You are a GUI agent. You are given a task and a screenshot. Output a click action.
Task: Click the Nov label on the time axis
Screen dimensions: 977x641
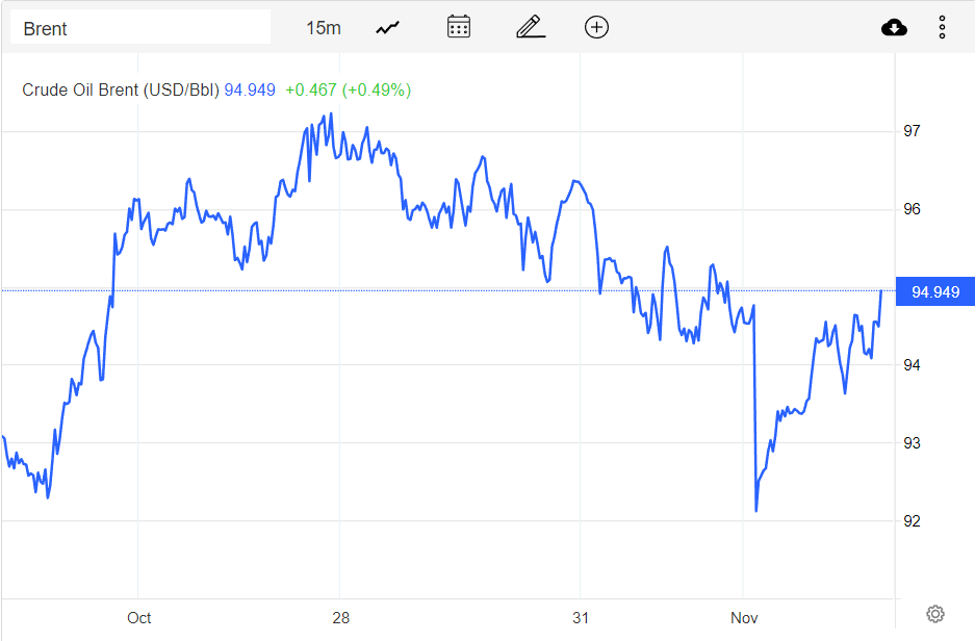pyautogui.click(x=744, y=618)
